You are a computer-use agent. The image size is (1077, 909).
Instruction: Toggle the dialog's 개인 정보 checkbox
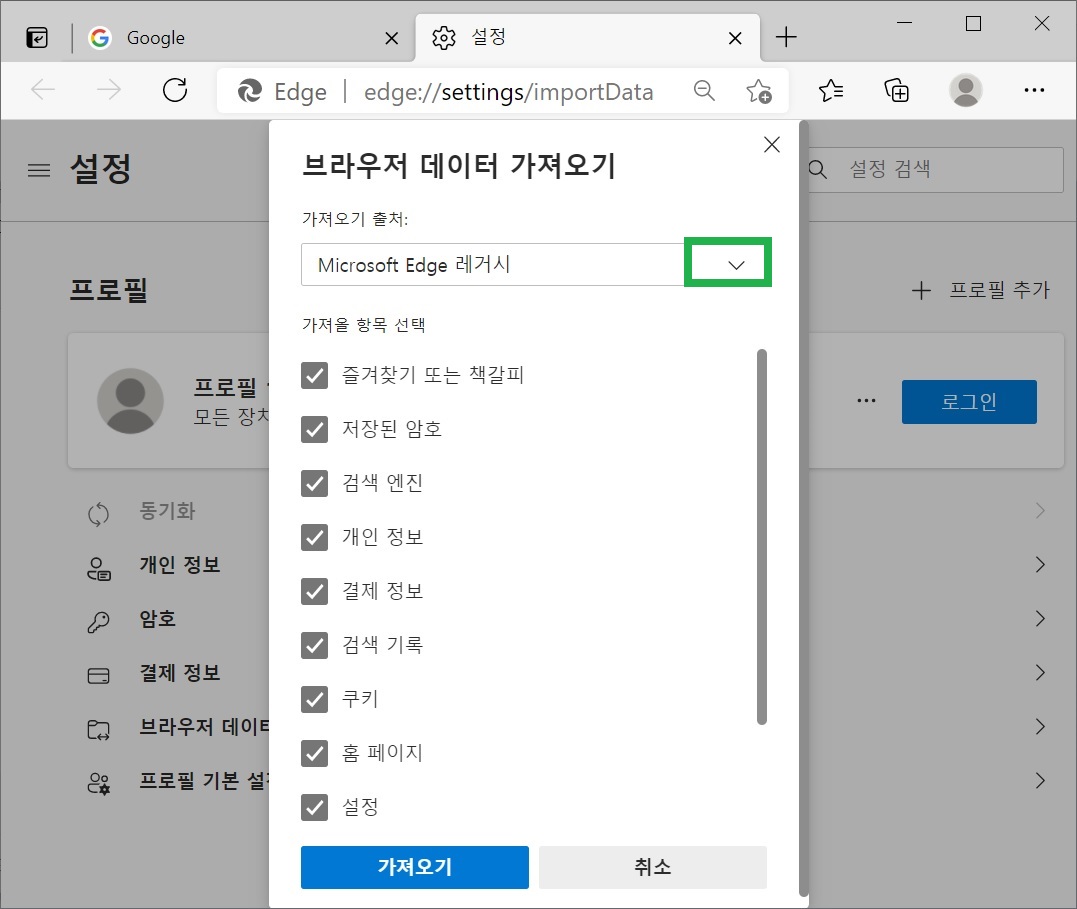point(315,537)
